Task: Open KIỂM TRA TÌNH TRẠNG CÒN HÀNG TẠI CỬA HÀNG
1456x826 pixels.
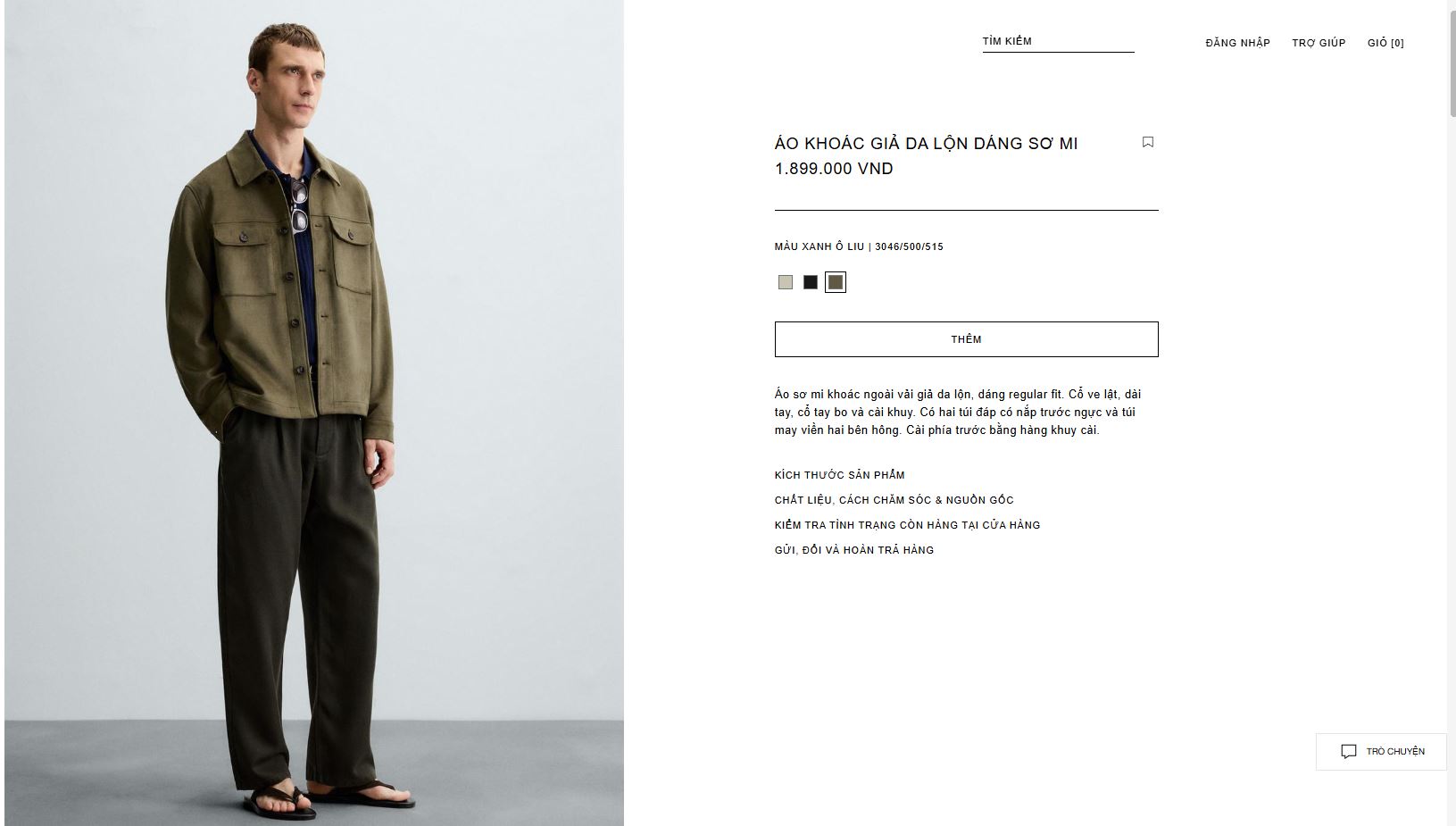Action: [x=908, y=525]
